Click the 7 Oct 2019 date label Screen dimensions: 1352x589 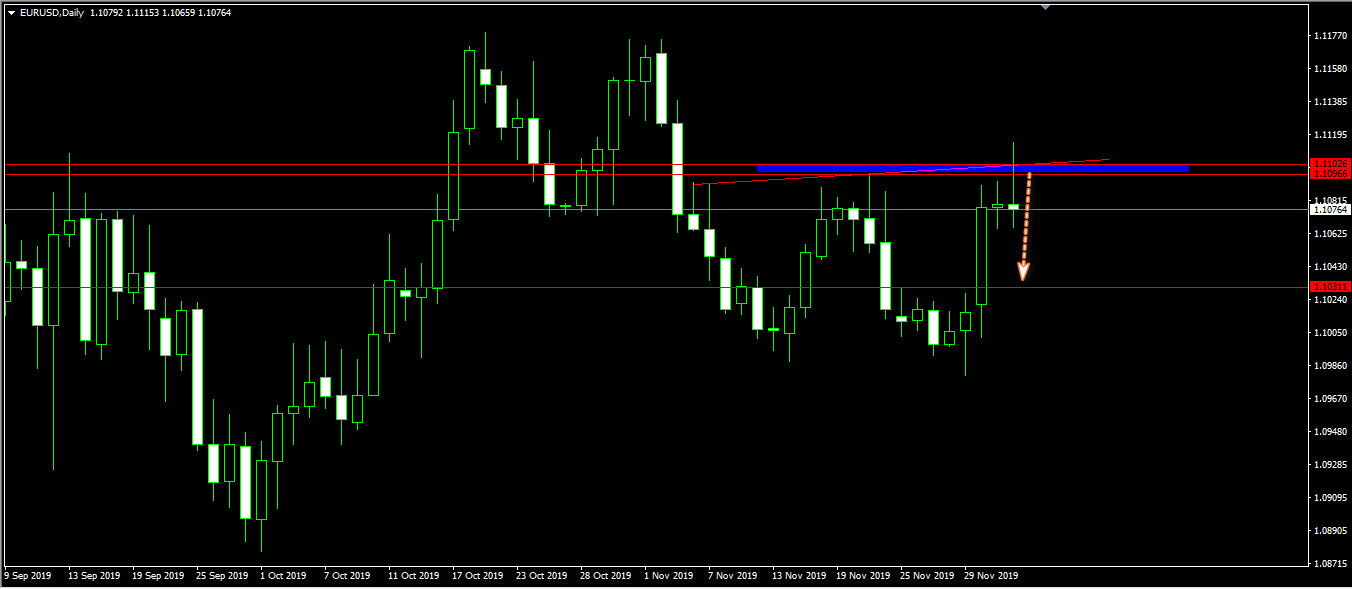coord(348,576)
